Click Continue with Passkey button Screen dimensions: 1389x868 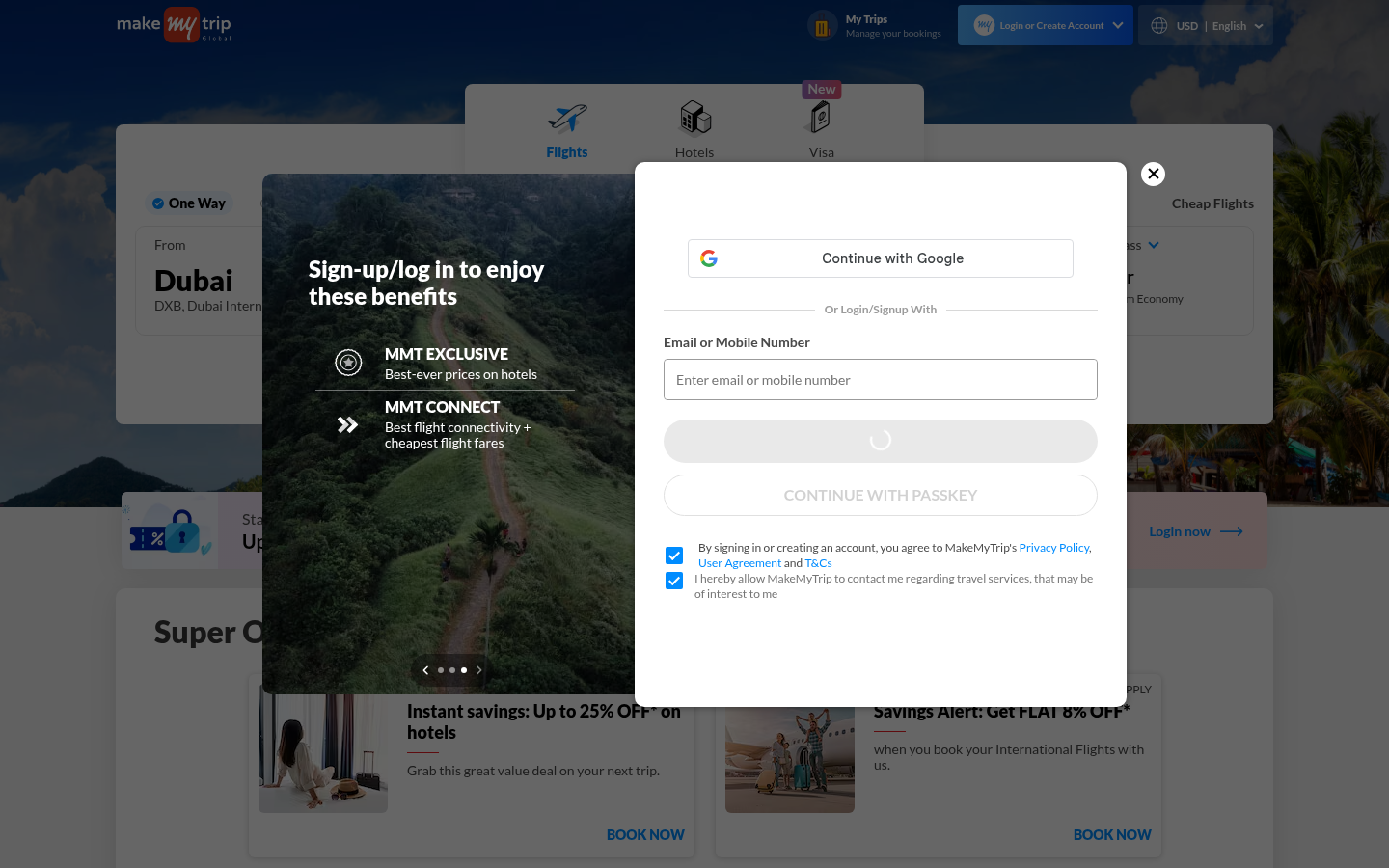coord(881,495)
